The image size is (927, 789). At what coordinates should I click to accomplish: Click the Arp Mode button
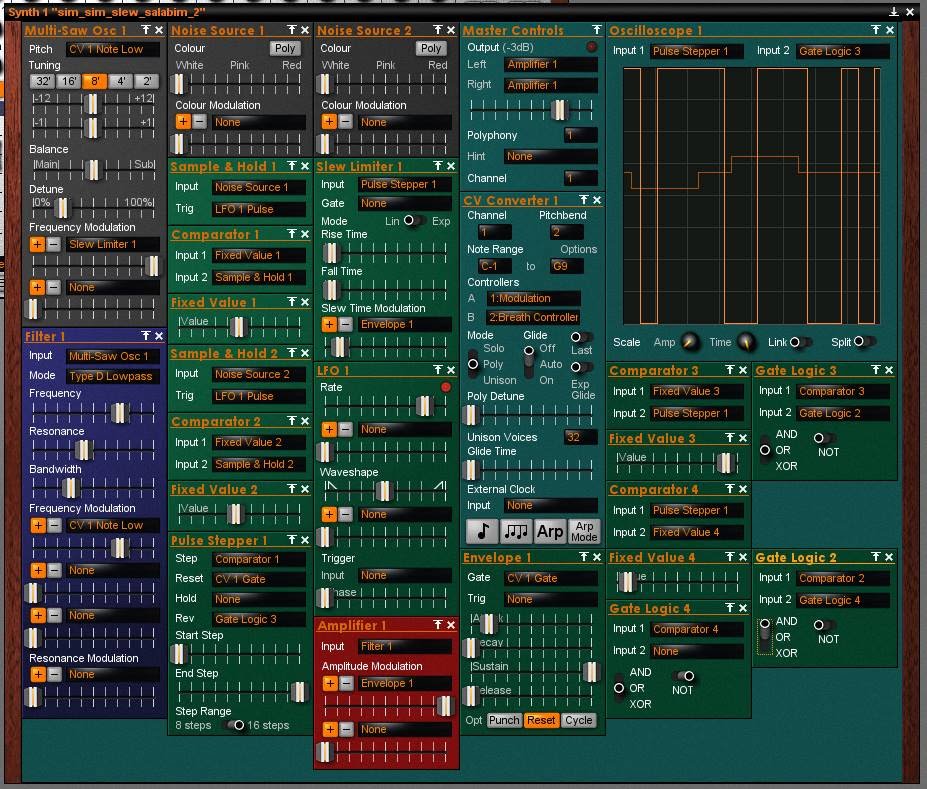click(584, 532)
